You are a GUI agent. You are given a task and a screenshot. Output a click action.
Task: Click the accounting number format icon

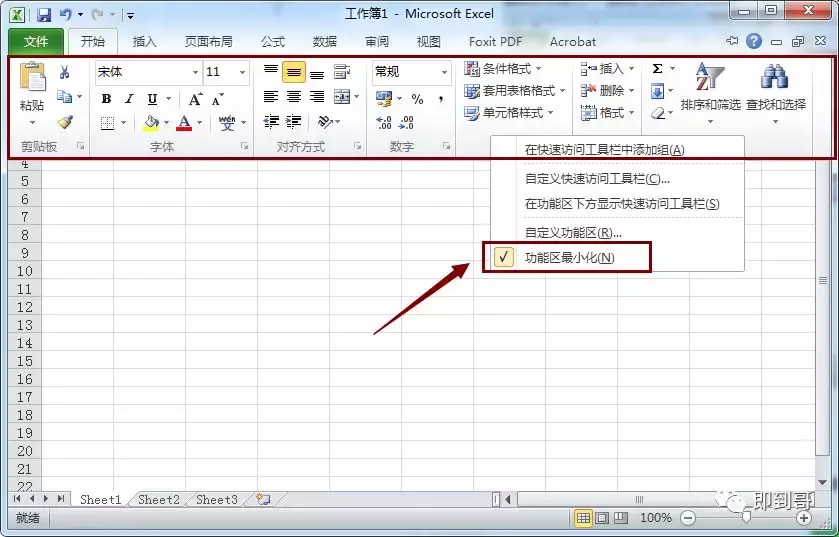point(384,98)
